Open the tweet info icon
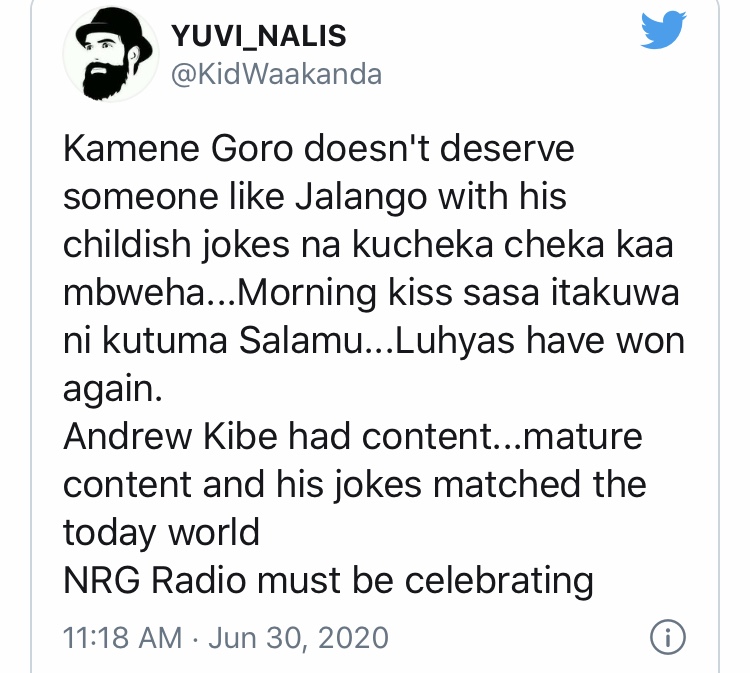Viewport: 750px width, 673px height. 668,638
